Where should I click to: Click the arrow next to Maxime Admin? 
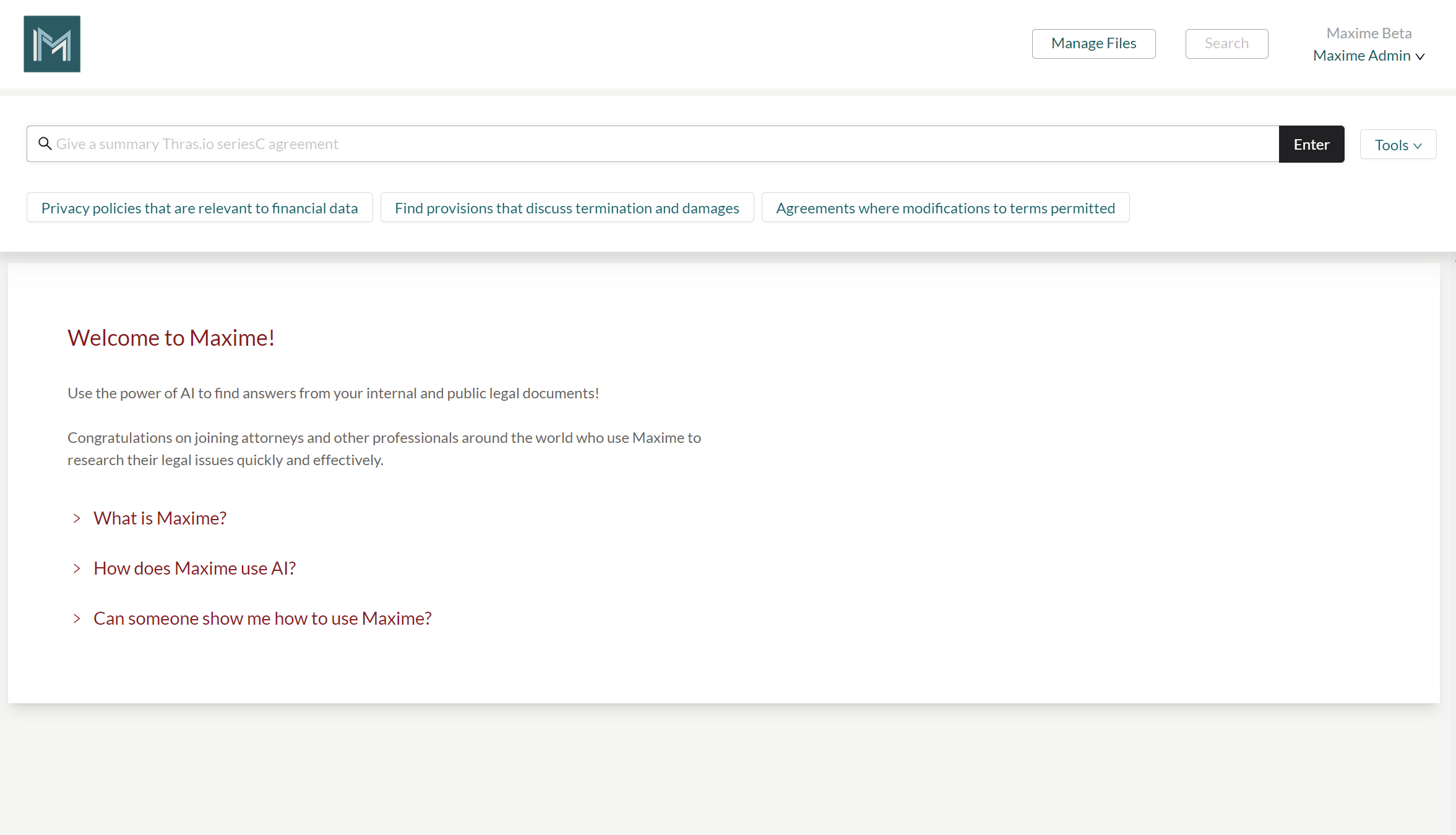click(x=1420, y=57)
